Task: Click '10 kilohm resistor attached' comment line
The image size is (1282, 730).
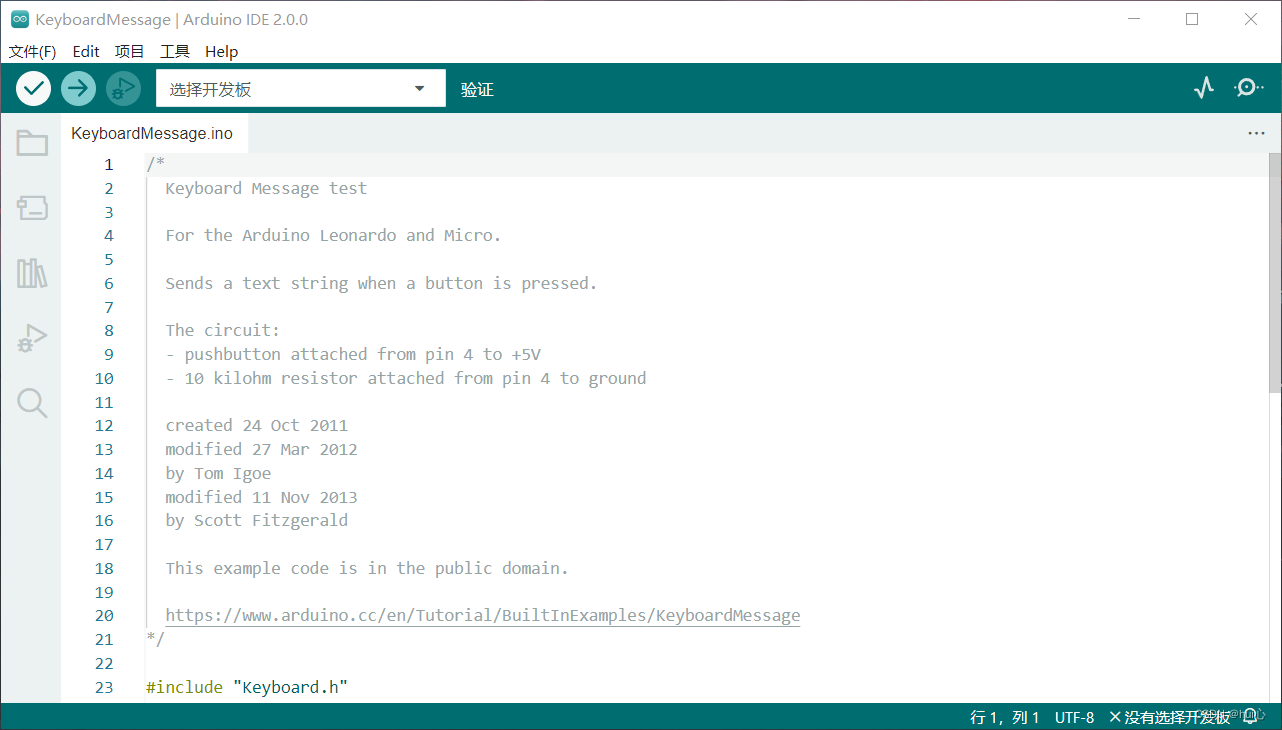Action: [406, 379]
